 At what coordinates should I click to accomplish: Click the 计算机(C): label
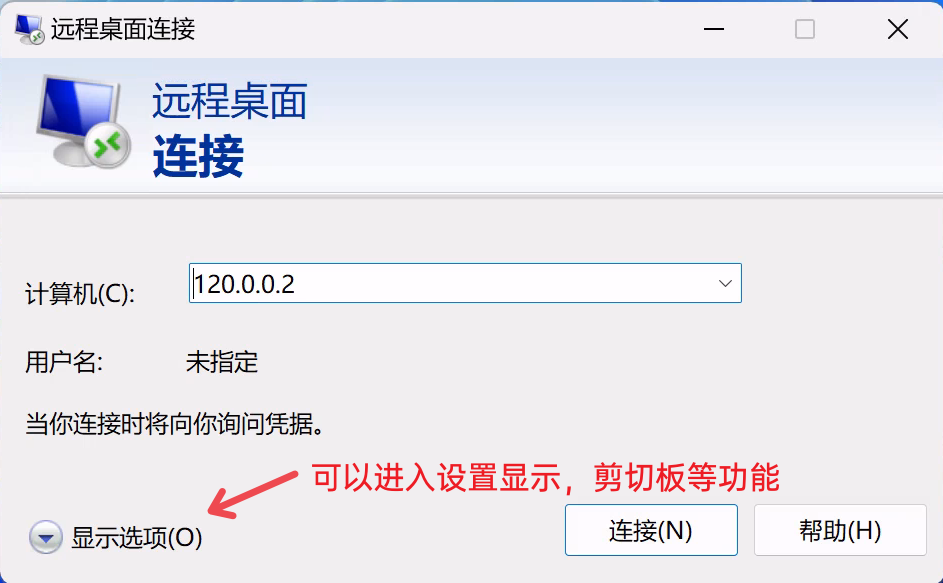[80, 294]
